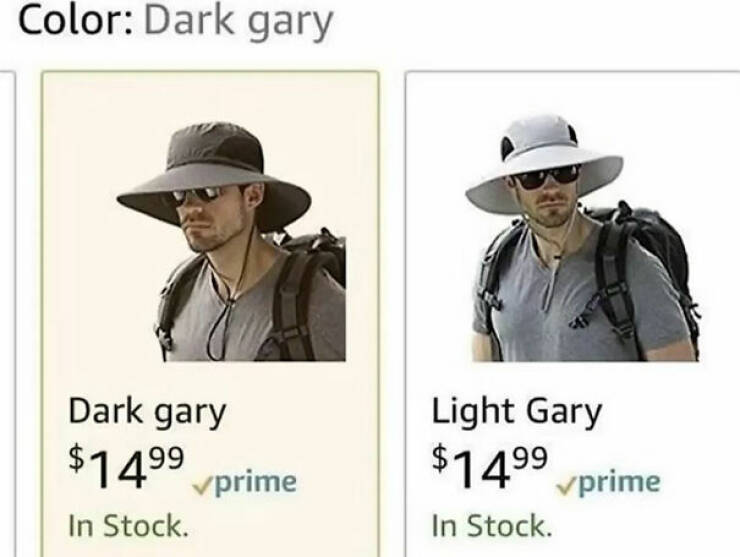Click the Dark gary swatch label

[147, 412]
